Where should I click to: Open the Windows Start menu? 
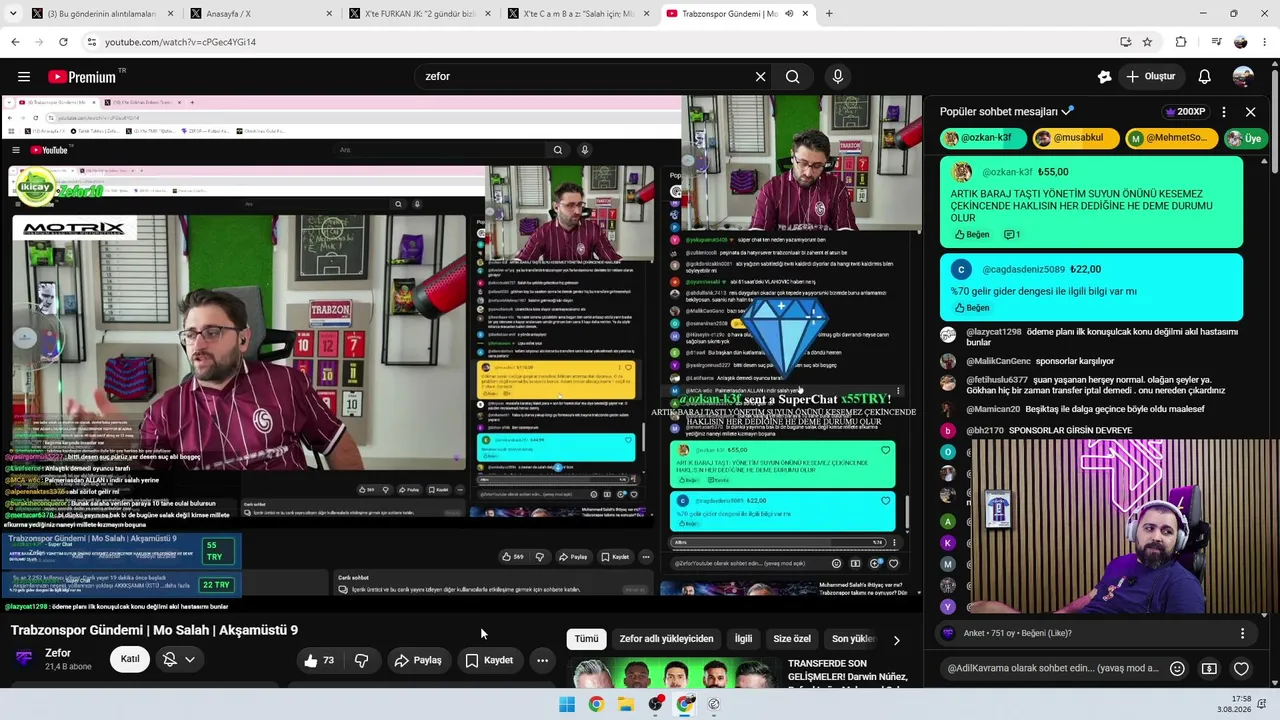(x=567, y=704)
